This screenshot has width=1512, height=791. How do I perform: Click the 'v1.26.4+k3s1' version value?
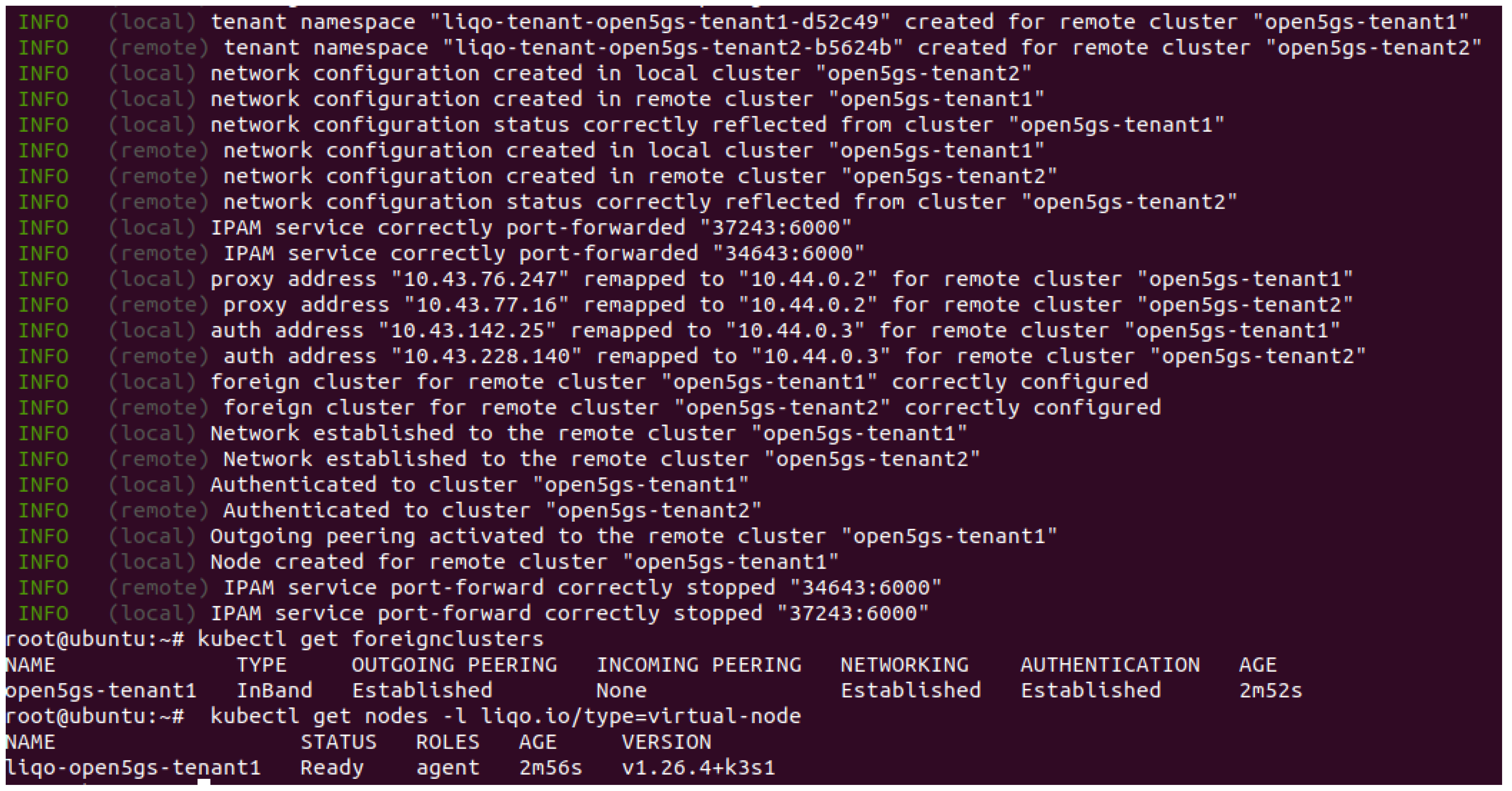click(x=698, y=768)
